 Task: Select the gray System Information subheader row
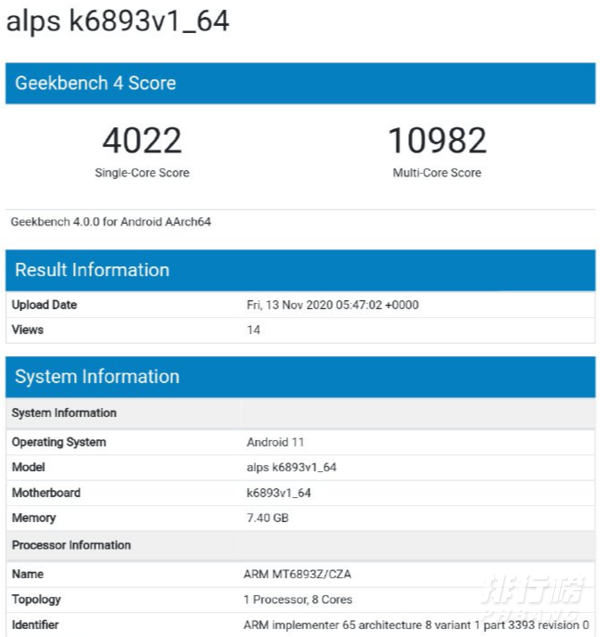point(300,413)
